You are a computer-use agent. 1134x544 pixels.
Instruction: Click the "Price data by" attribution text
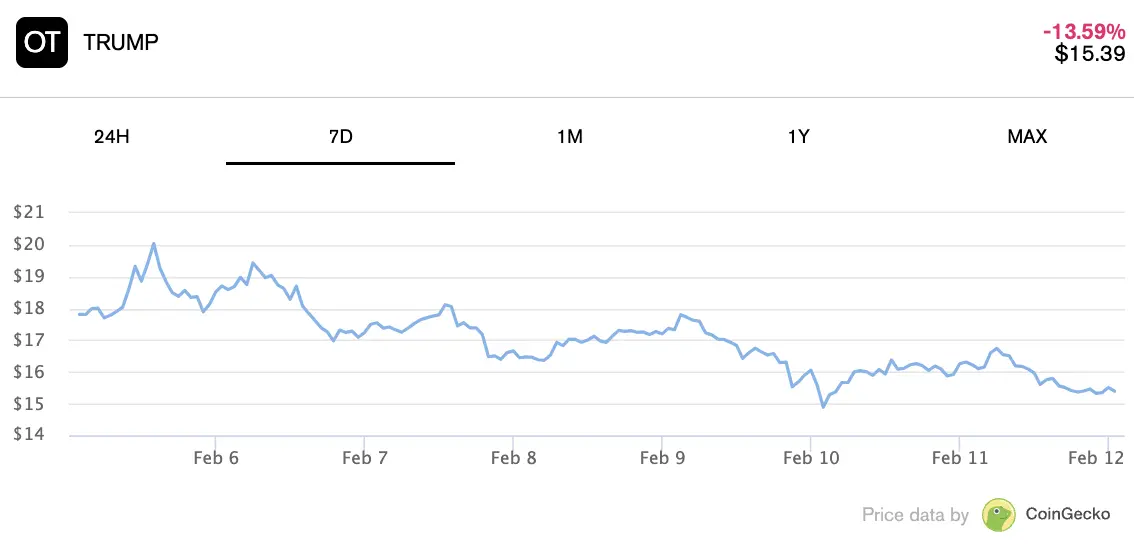coord(915,516)
